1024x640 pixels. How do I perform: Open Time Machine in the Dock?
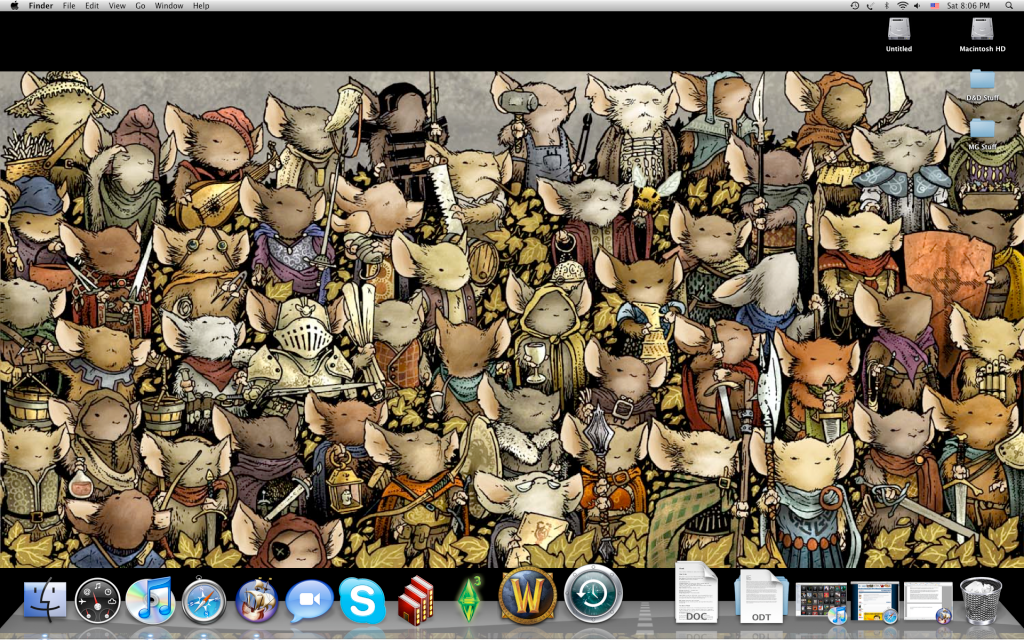coord(593,594)
